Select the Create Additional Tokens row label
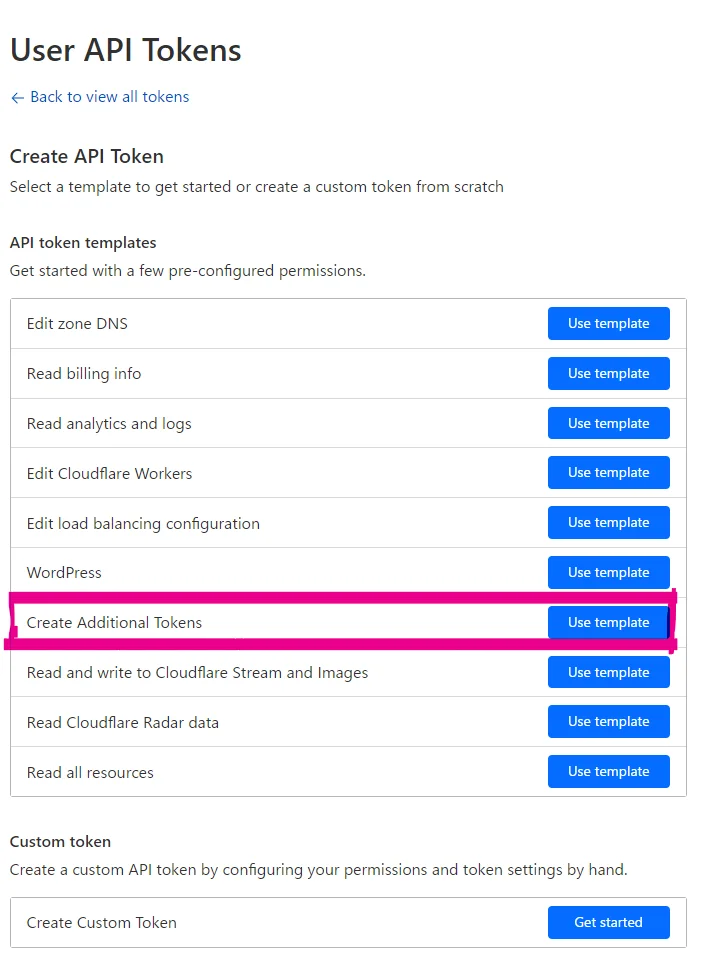This screenshot has width=701, height=969. pyautogui.click(x=114, y=622)
